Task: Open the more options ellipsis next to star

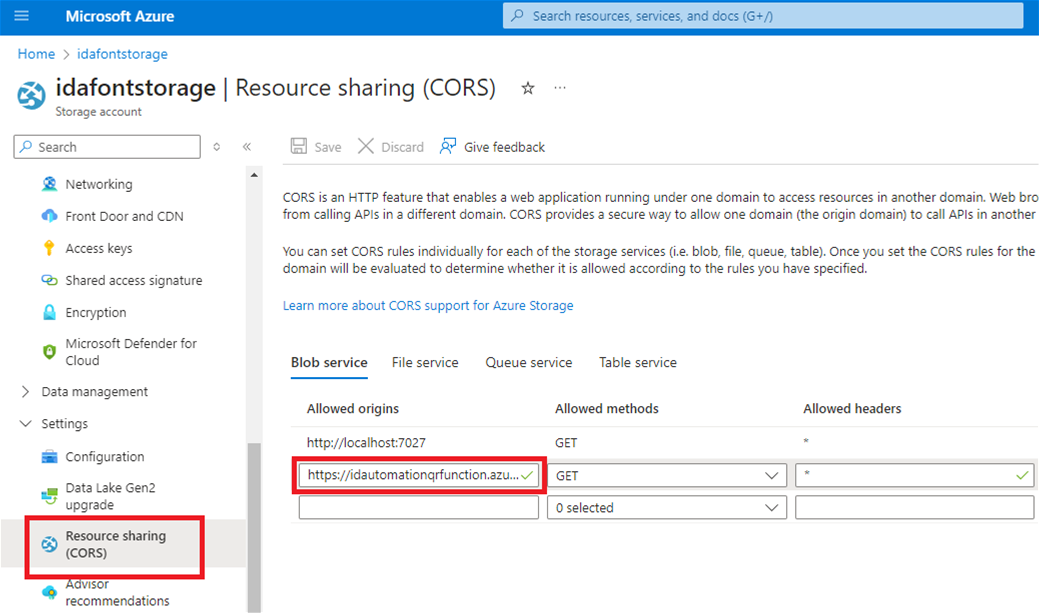Action: 560,88
